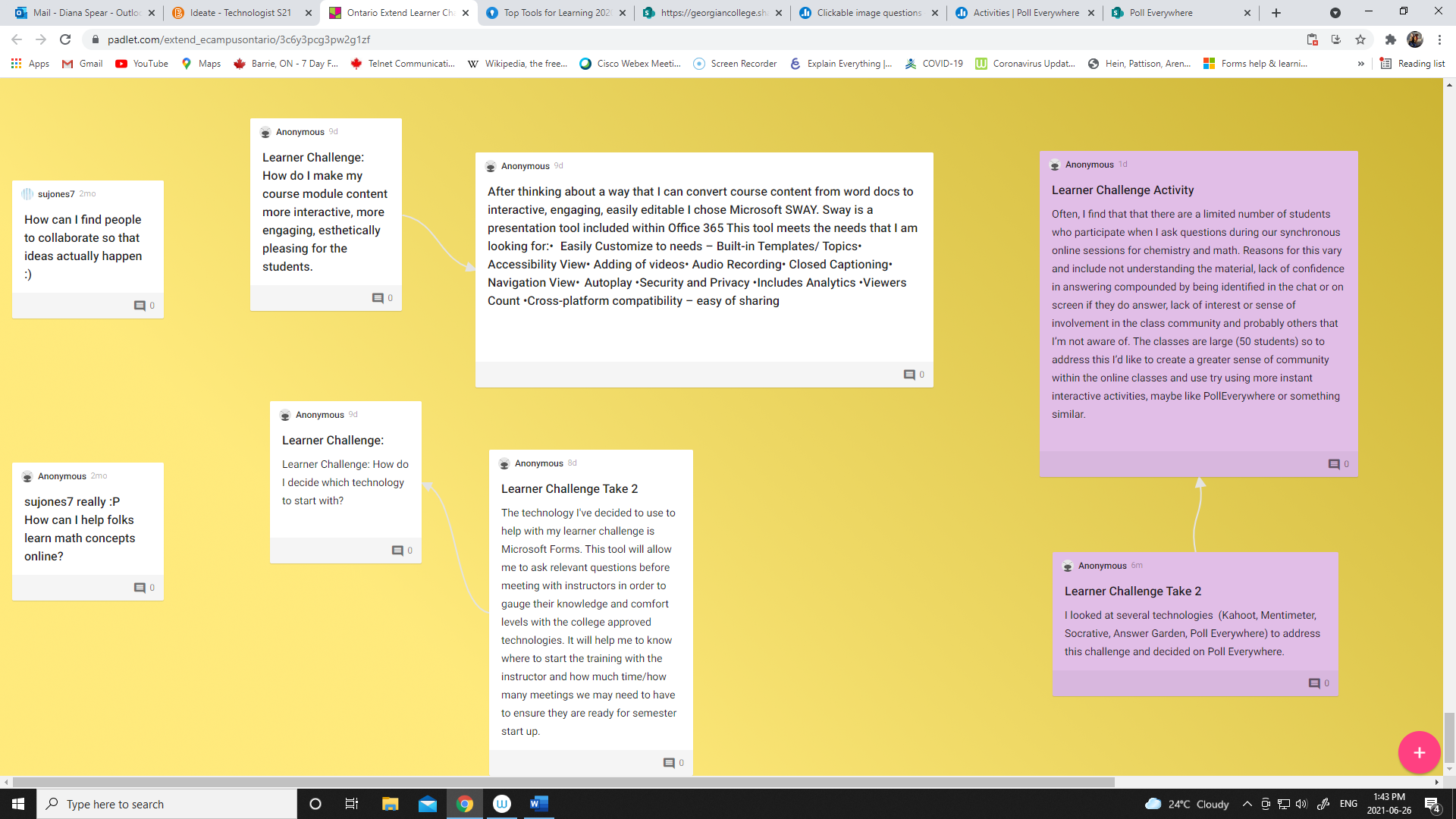Open Windows Start menu
The width and height of the screenshot is (1456, 819).
pos(18,804)
